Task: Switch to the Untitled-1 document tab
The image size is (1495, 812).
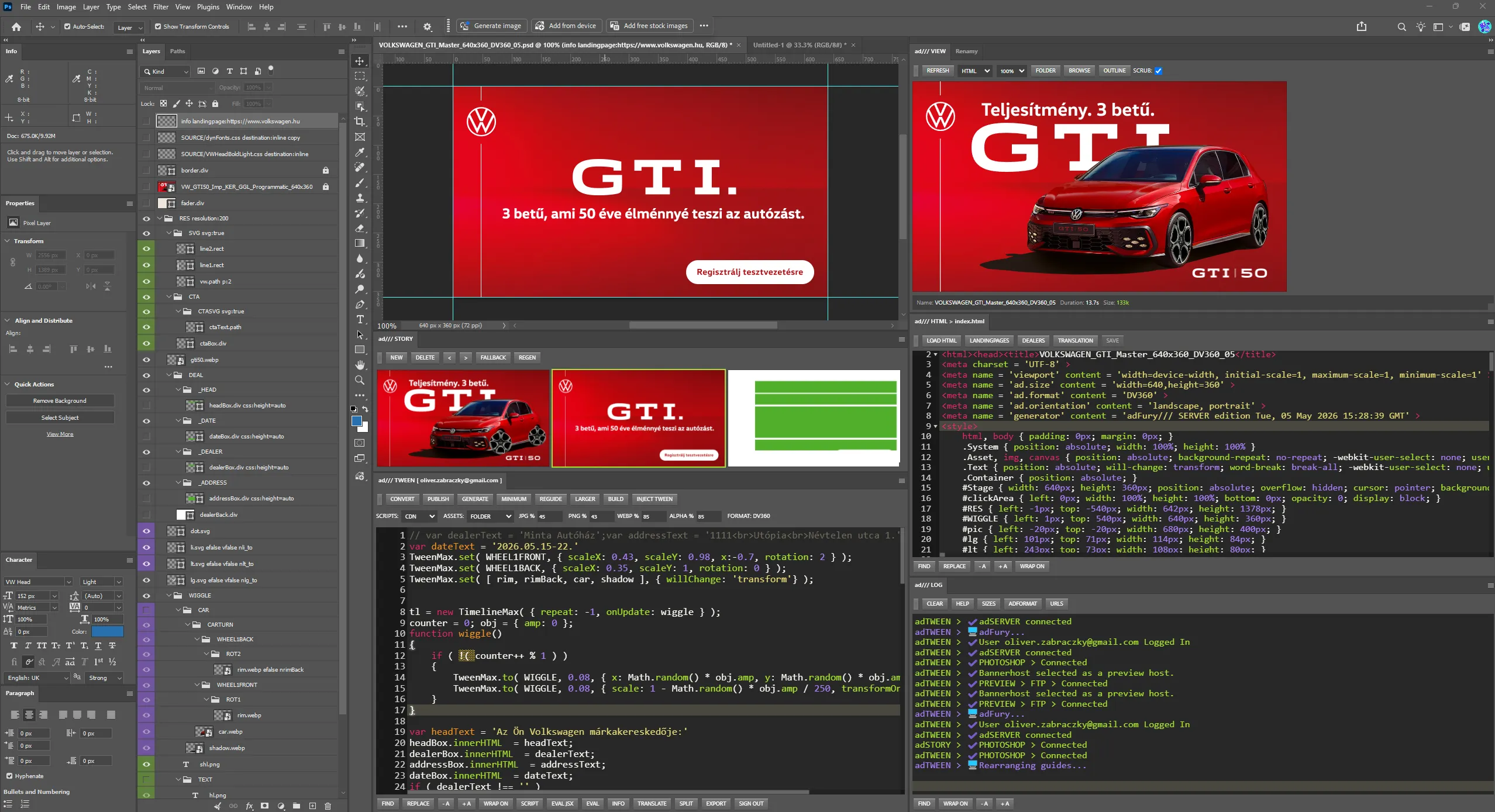Action: (799, 45)
